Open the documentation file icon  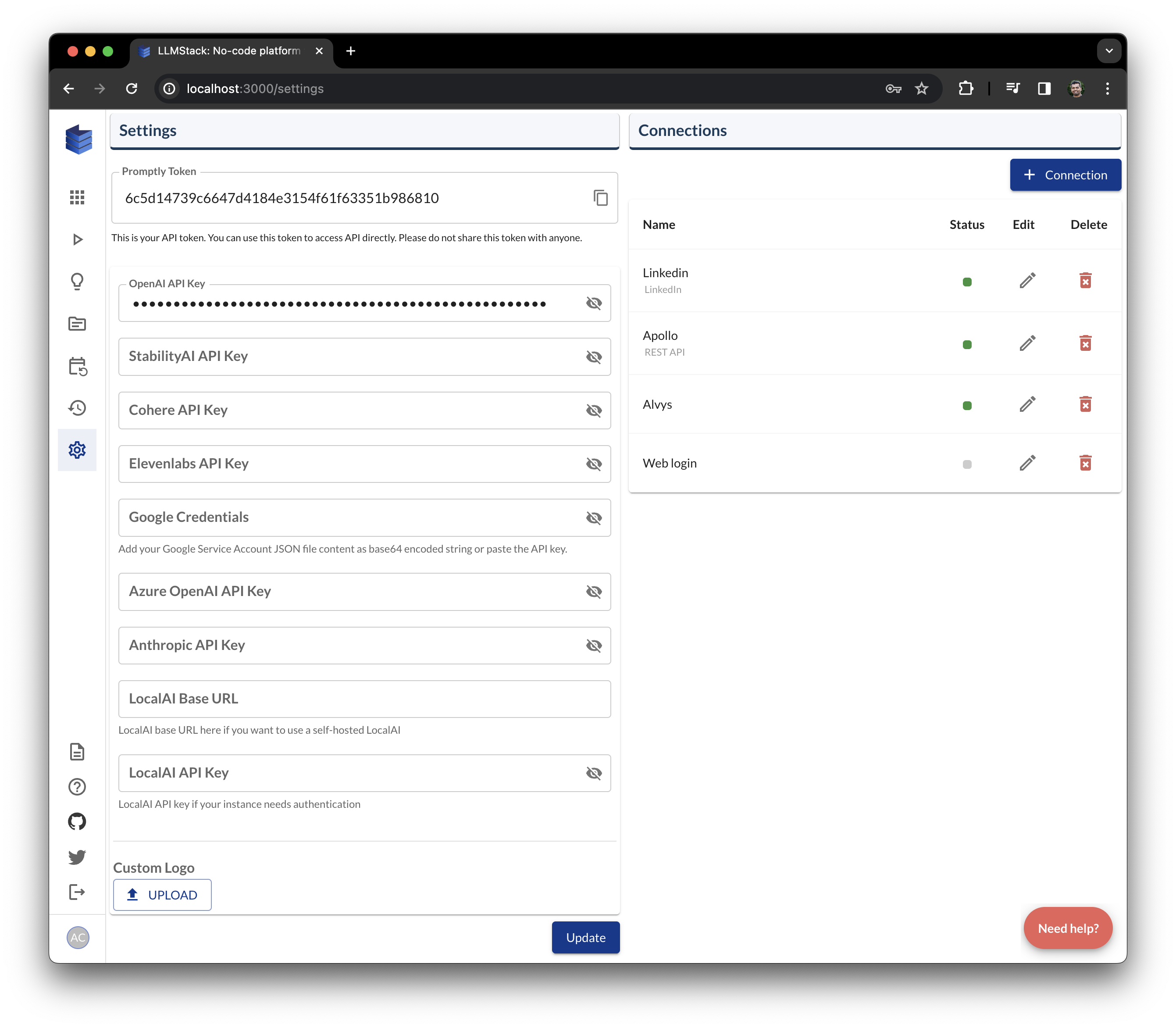coord(77,752)
